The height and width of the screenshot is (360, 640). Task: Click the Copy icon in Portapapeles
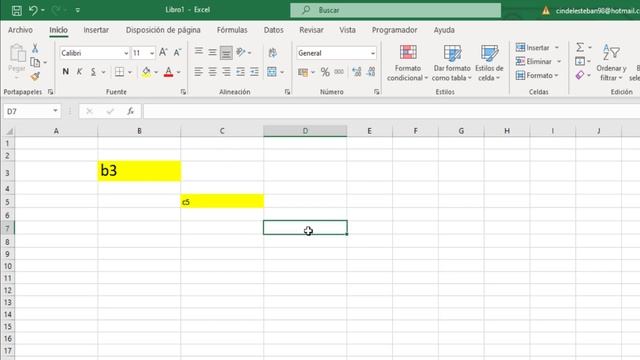click(36, 62)
